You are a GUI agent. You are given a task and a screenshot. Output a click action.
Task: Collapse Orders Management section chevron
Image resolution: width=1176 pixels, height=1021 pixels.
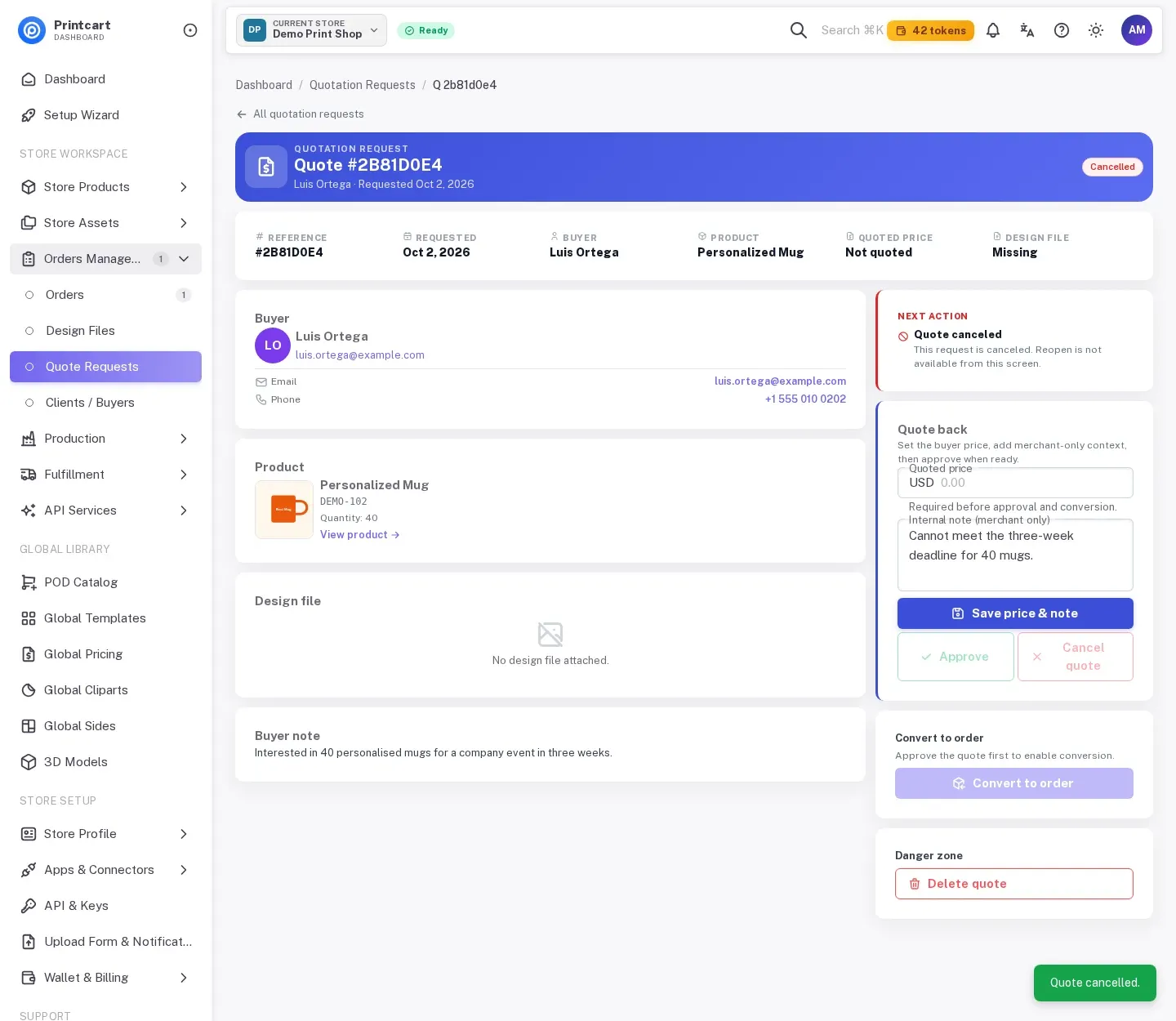pyautogui.click(x=184, y=259)
